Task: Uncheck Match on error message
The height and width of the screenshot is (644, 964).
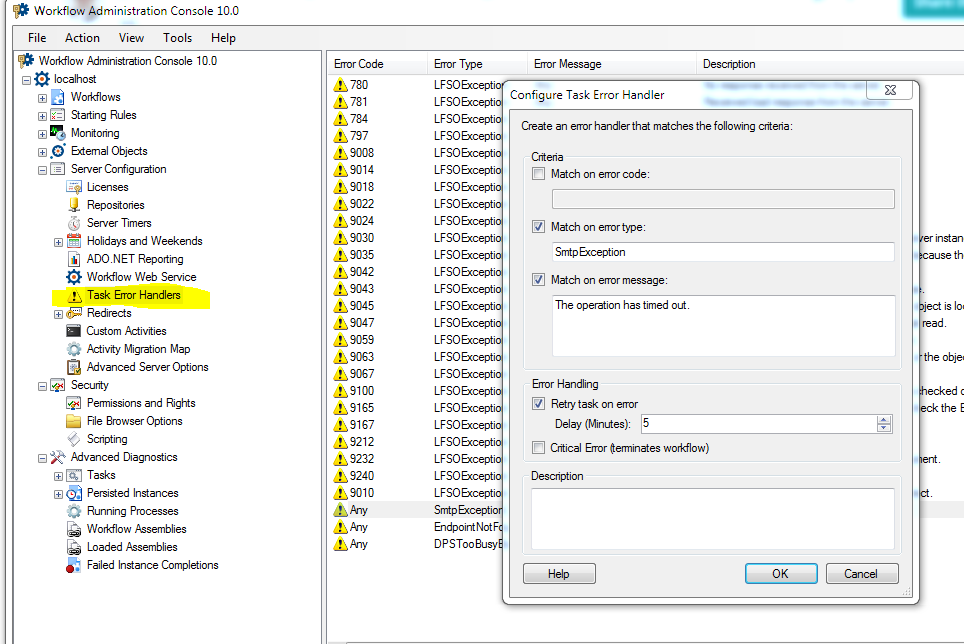Action: pos(539,280)
